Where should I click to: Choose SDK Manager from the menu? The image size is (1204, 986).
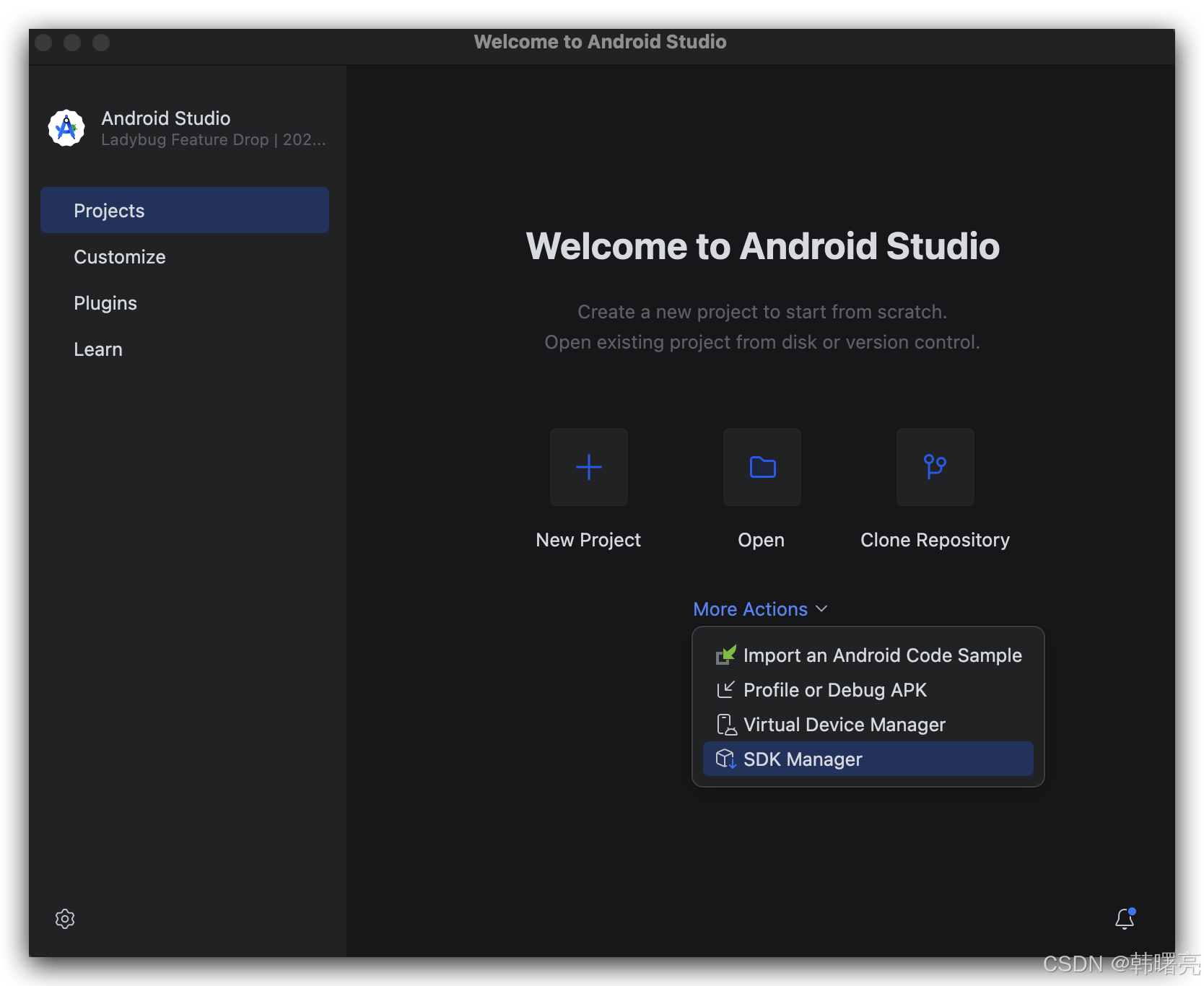tap(868, 759)
